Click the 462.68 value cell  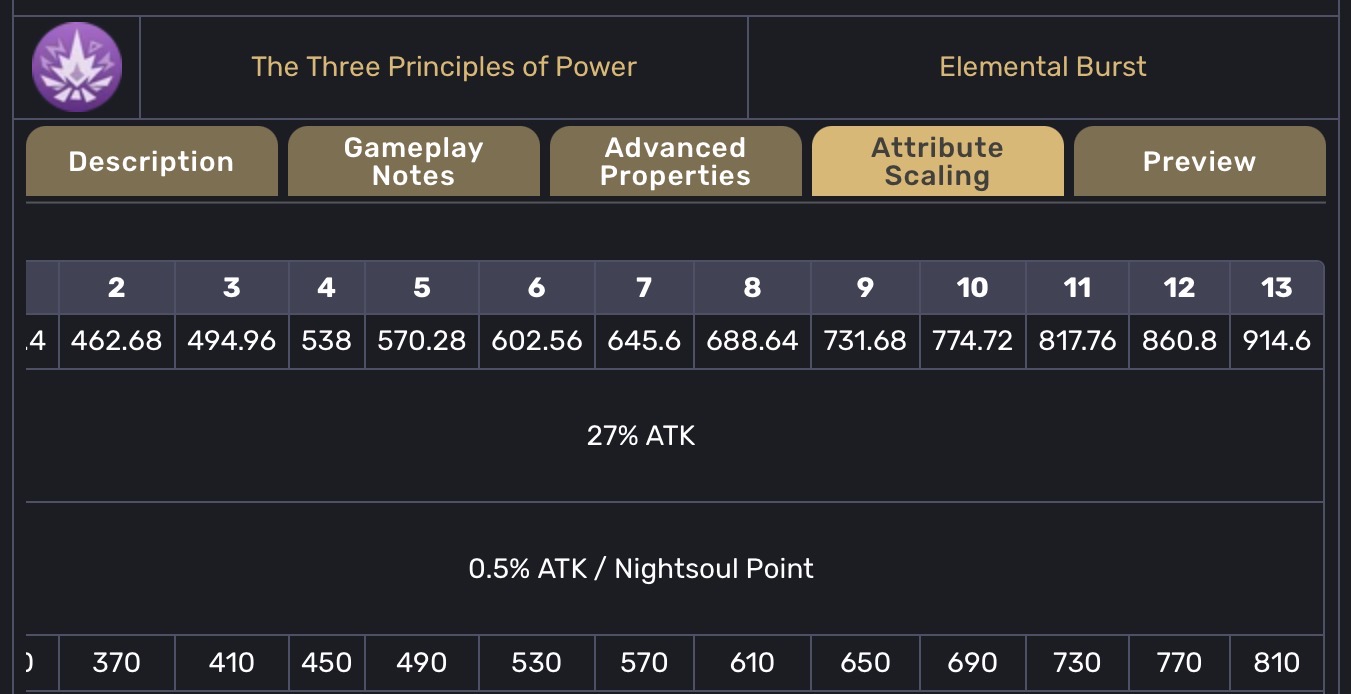116,341
